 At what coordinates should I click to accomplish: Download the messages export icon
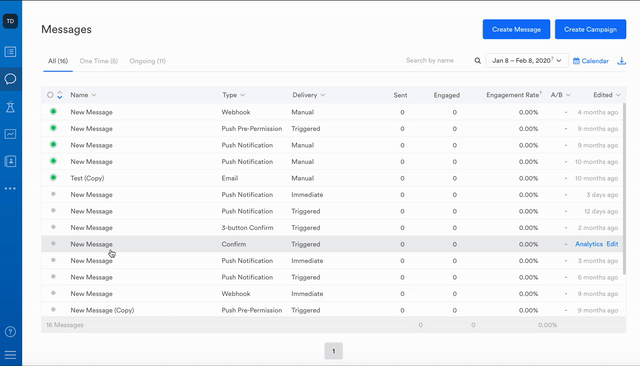point(621,61)
